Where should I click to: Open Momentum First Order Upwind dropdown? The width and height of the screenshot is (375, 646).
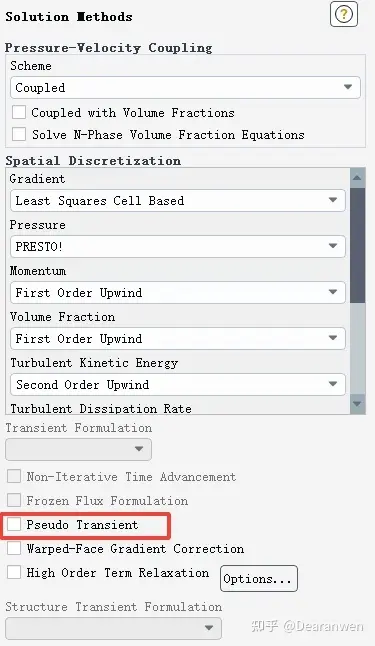coord(178,293)
